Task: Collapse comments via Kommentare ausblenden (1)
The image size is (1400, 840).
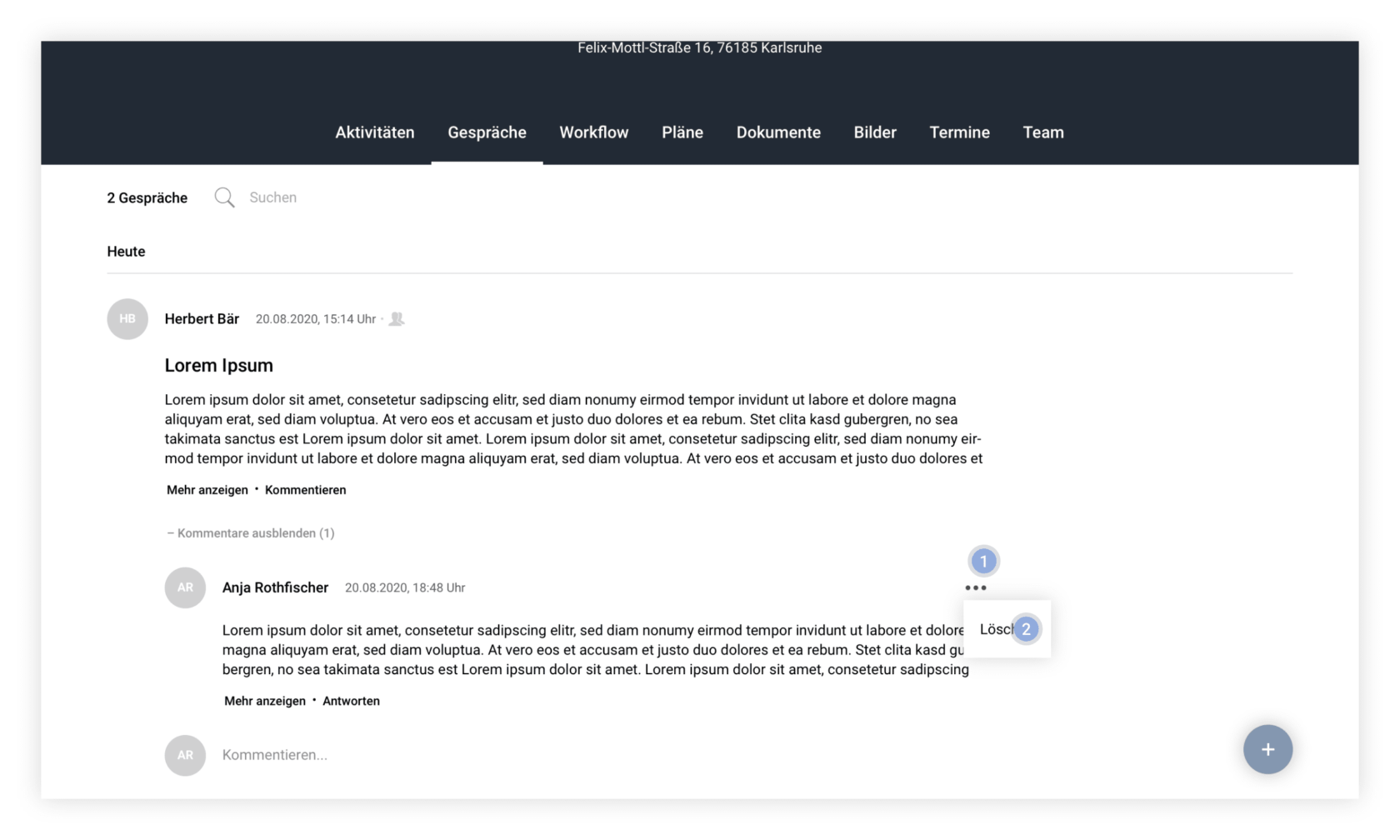Action: 251,533
